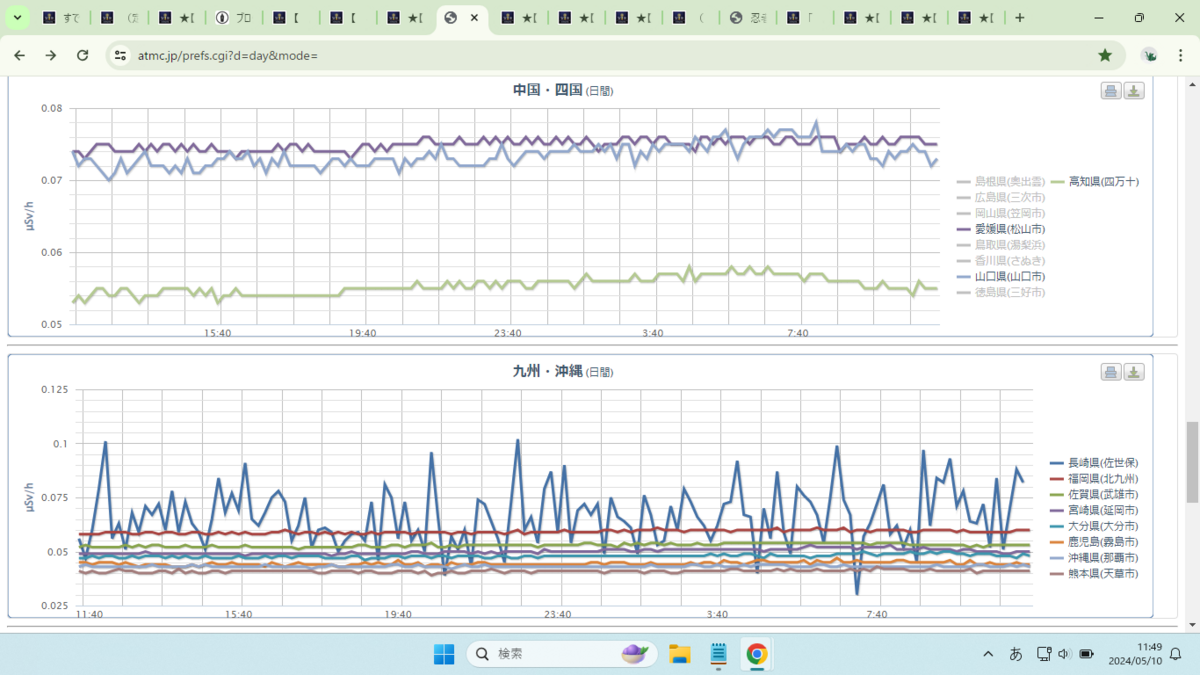This screenshot has width=1200, height=675.
Task: Download the 中国・四国 chart
Action: [x=1134, y=91]
